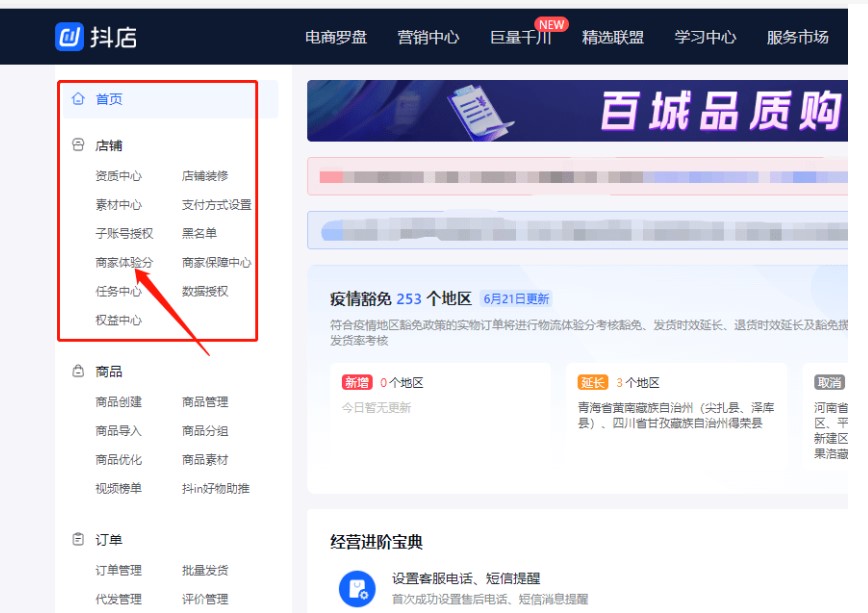Open 视频榜单 in the sidebar

pos(118,488)
